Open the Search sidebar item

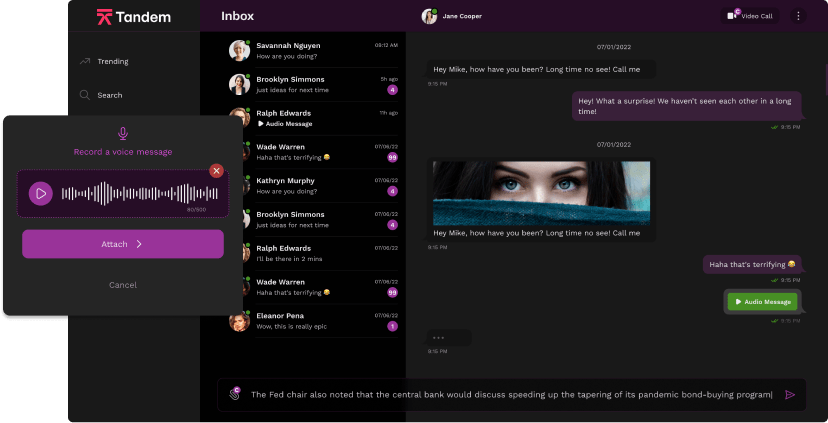pyautogui.click(x=101, y=95)
